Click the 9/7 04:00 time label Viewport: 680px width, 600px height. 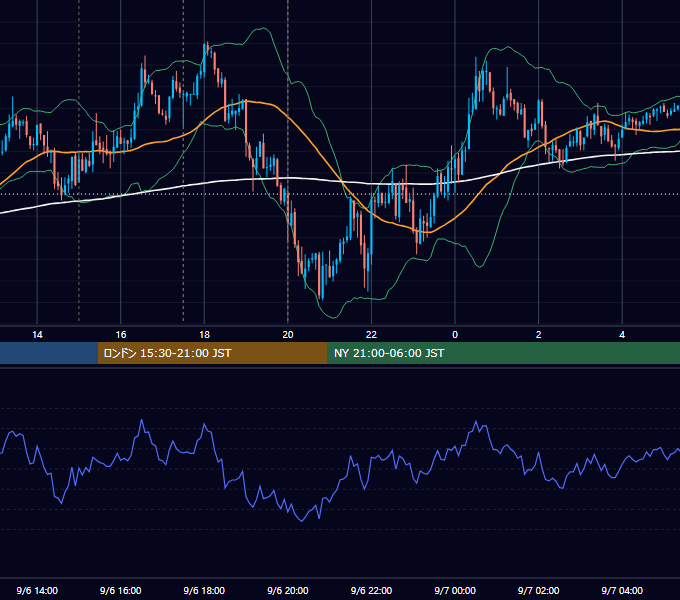pyautogui.click(x=622, y=590)
